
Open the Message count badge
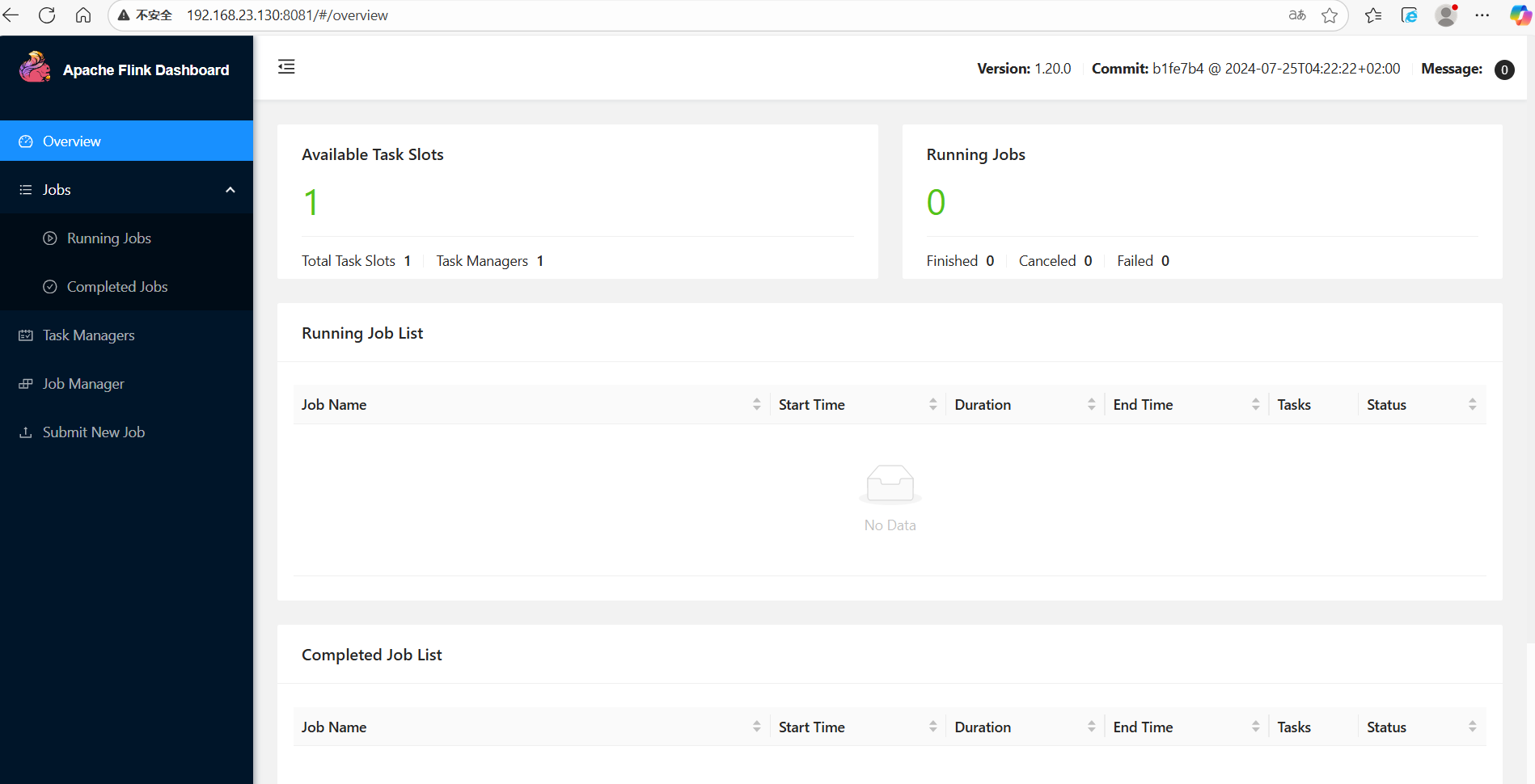coord(1504,70)
